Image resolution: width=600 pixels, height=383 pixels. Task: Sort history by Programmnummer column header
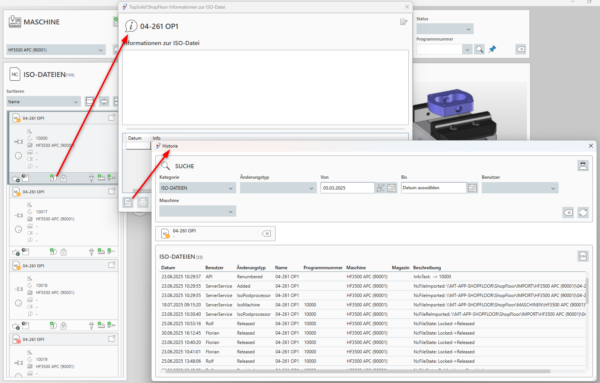[323, 267]
